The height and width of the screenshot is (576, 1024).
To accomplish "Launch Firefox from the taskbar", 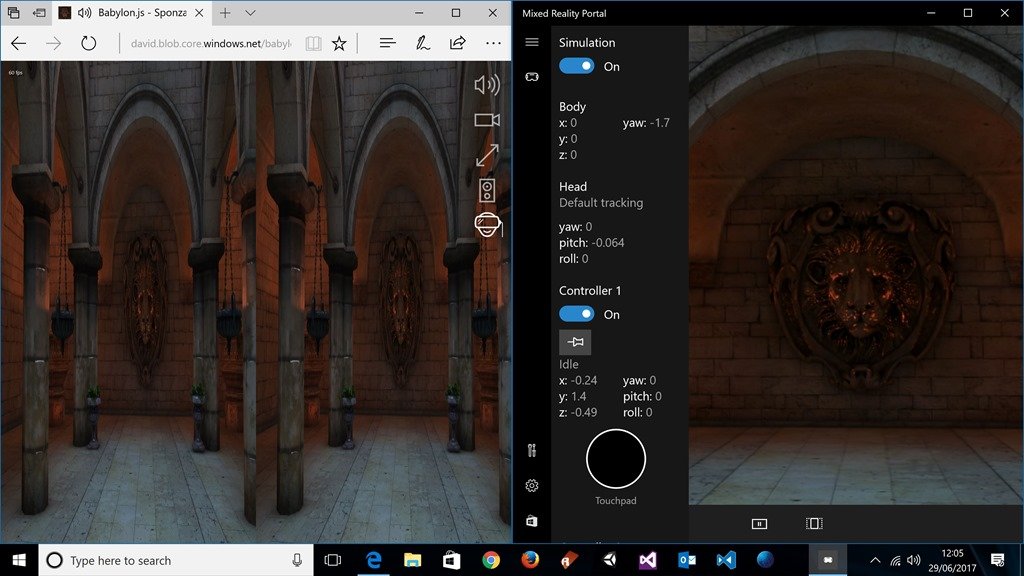I will (530, 560).
